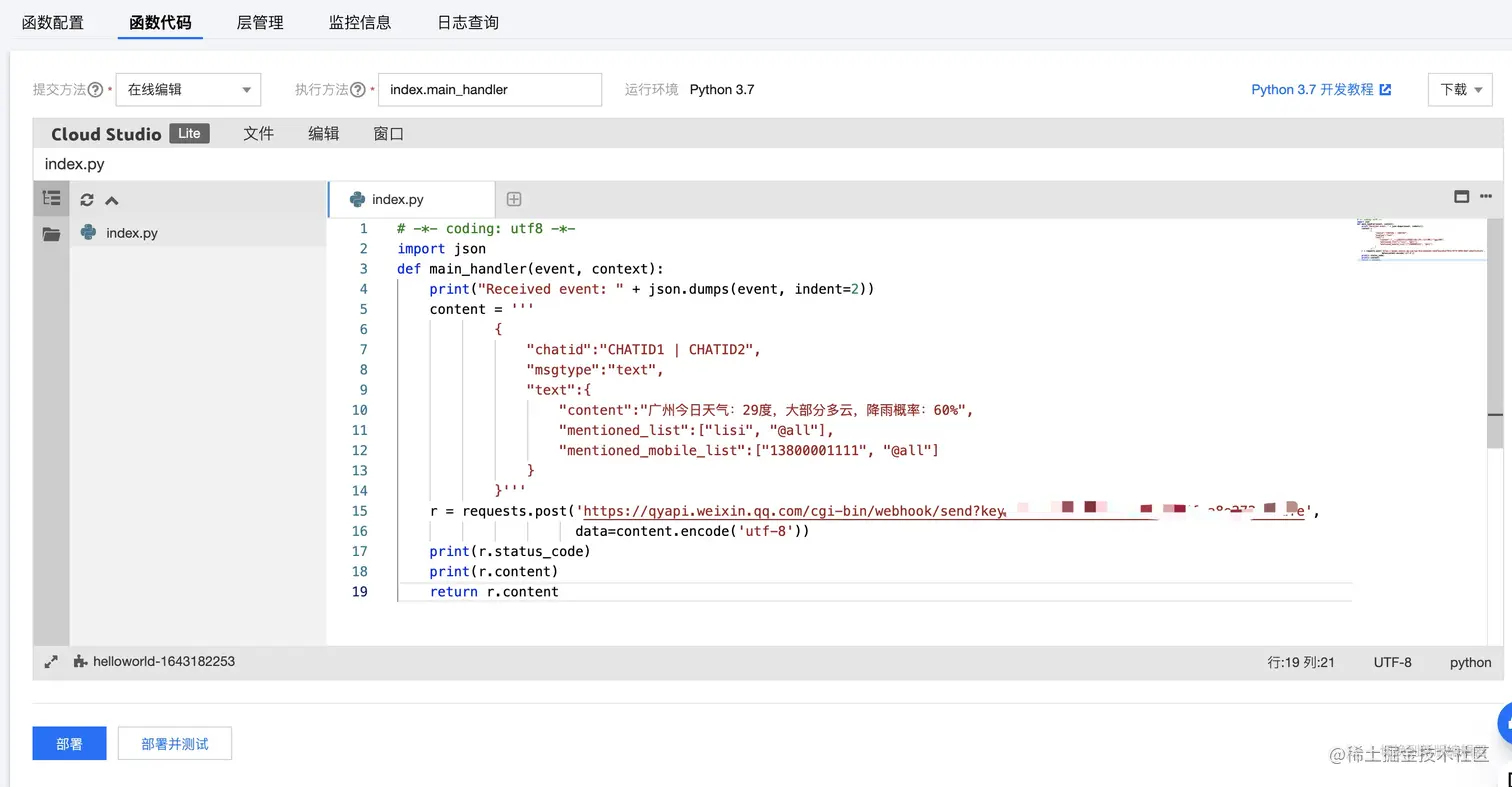Viewport: 1512px width, 787px height.
Task: Click the 'def main_handler(event, context):' line
Action: point(530,269)
